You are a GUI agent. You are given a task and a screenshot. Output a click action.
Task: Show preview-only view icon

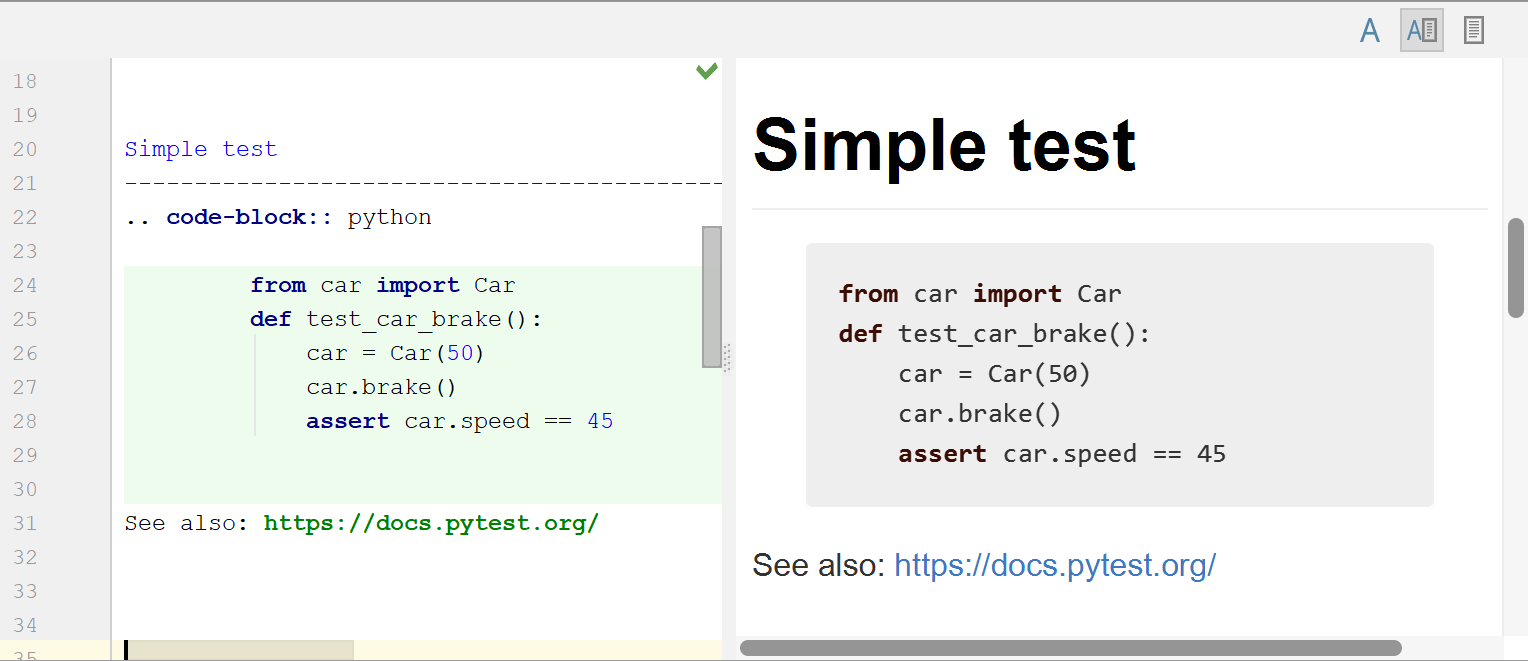[x=1473, y=31]
